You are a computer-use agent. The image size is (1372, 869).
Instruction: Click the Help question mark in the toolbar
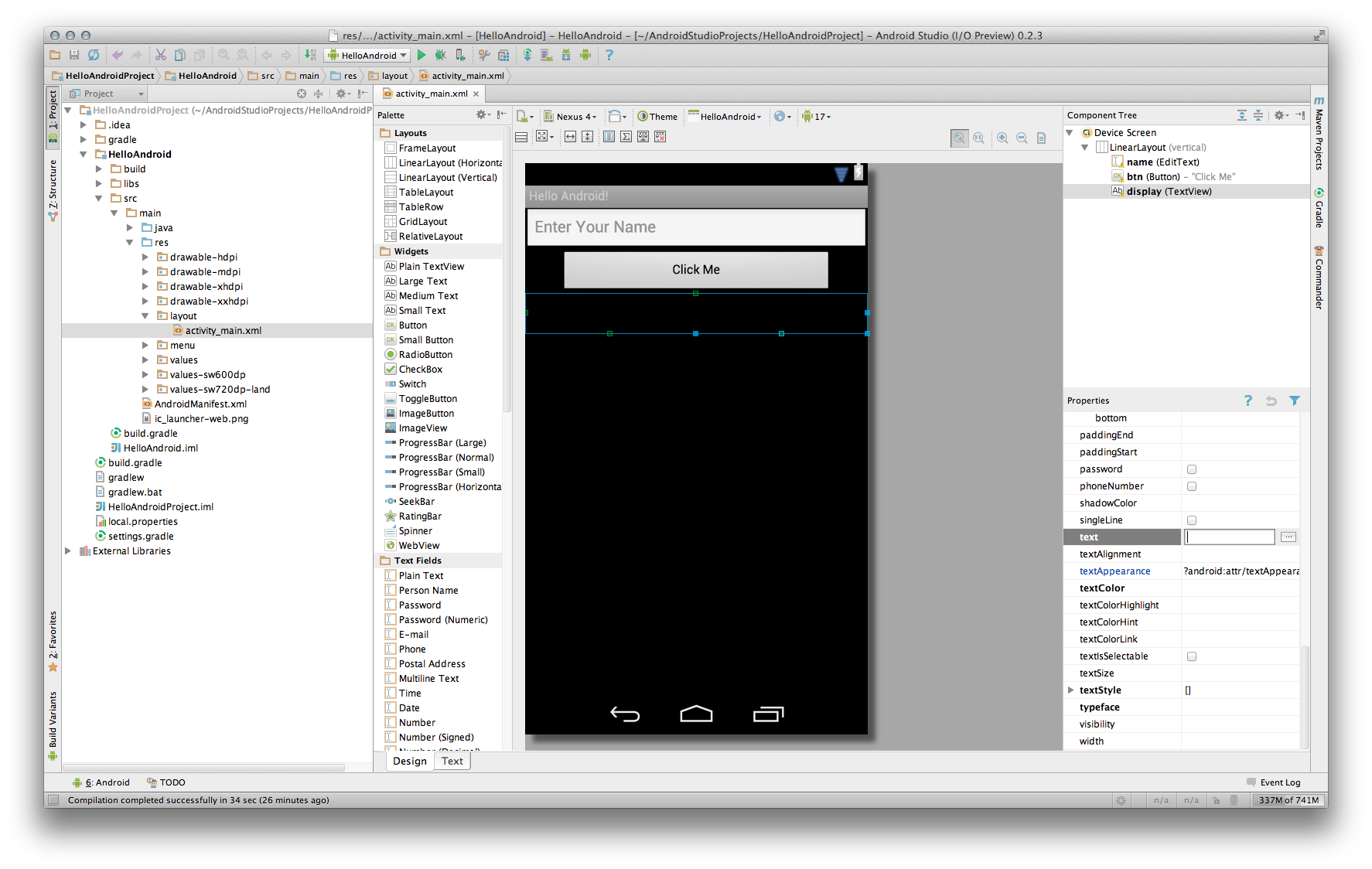point(609,55)
